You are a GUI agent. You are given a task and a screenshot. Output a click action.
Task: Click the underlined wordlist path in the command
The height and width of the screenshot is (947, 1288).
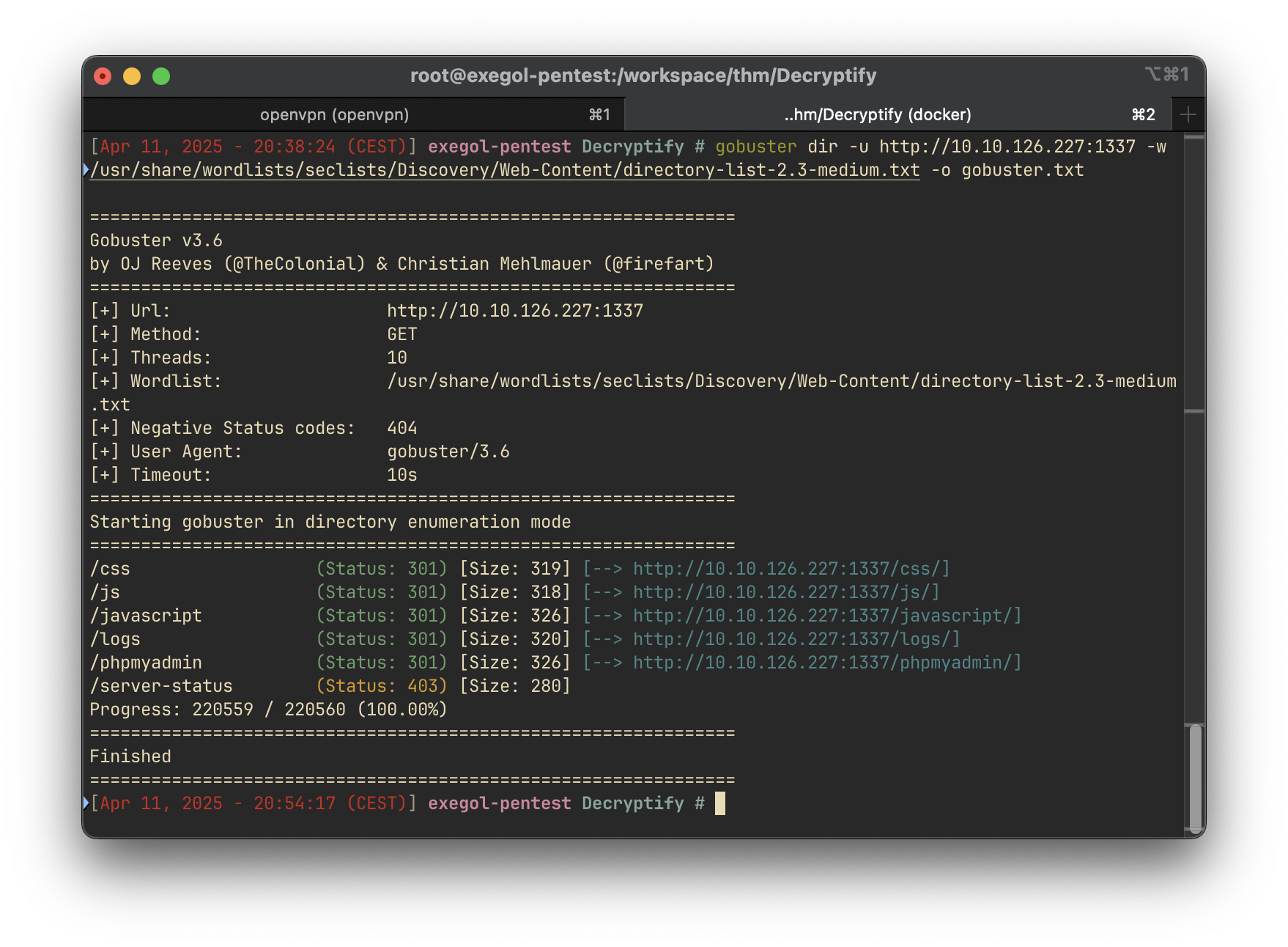coord(505,170)
